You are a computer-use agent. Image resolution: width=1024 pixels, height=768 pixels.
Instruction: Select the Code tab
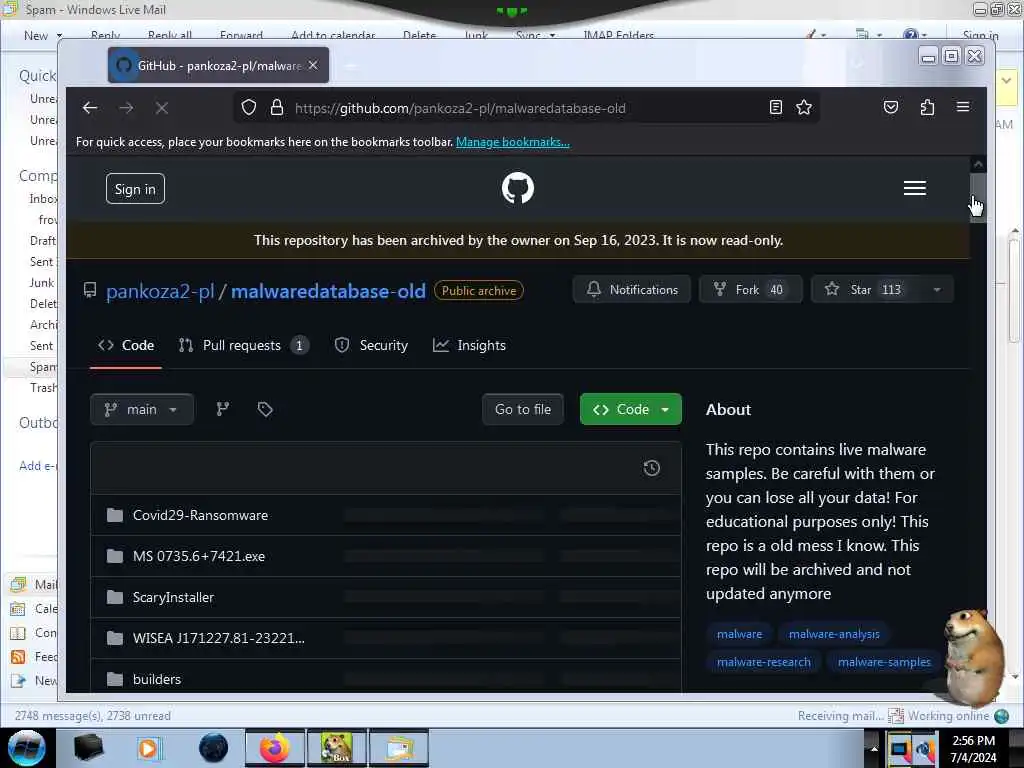point(126,345)
